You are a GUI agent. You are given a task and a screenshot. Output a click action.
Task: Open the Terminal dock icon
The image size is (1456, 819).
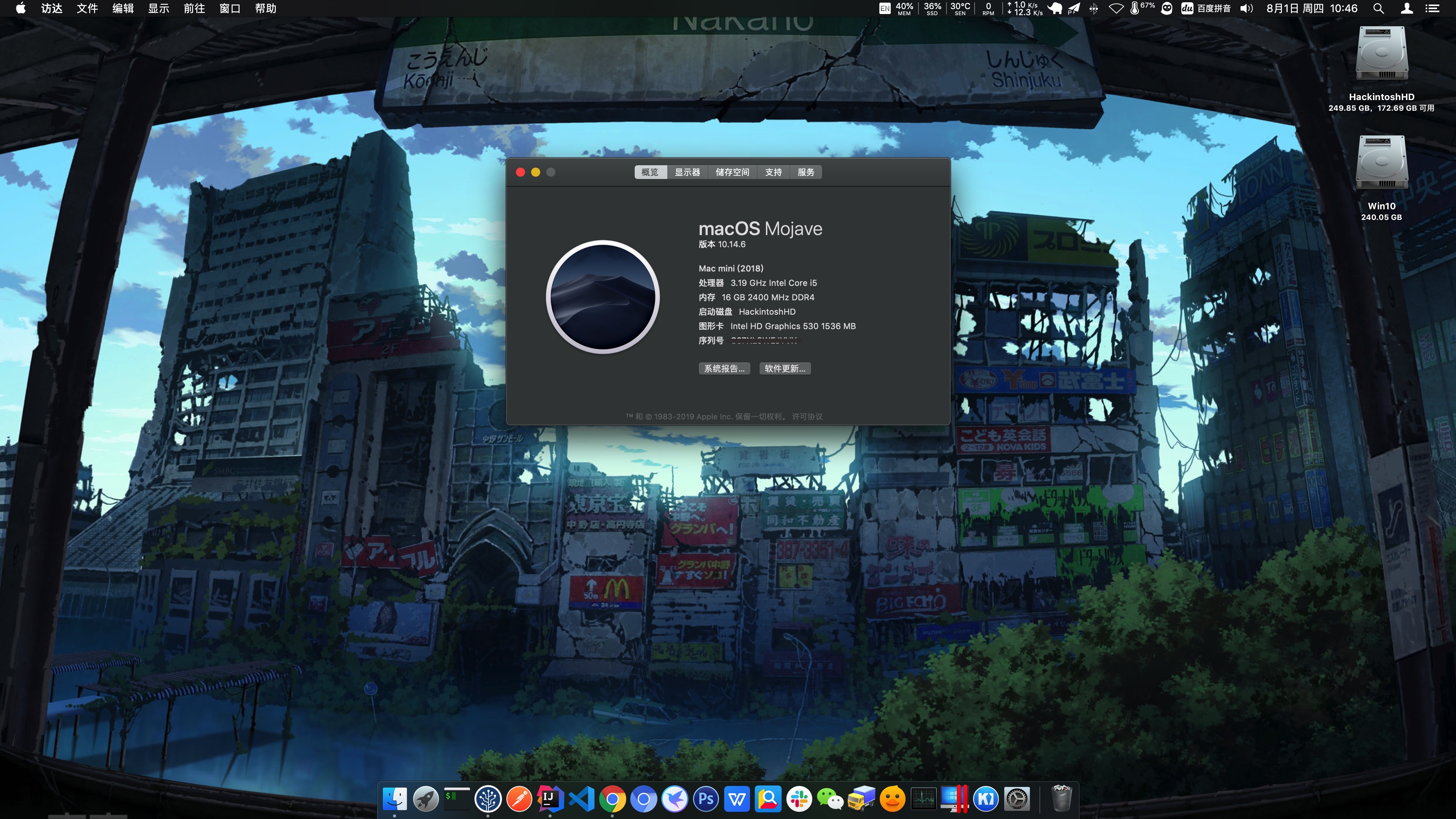(x=457, y=799)
